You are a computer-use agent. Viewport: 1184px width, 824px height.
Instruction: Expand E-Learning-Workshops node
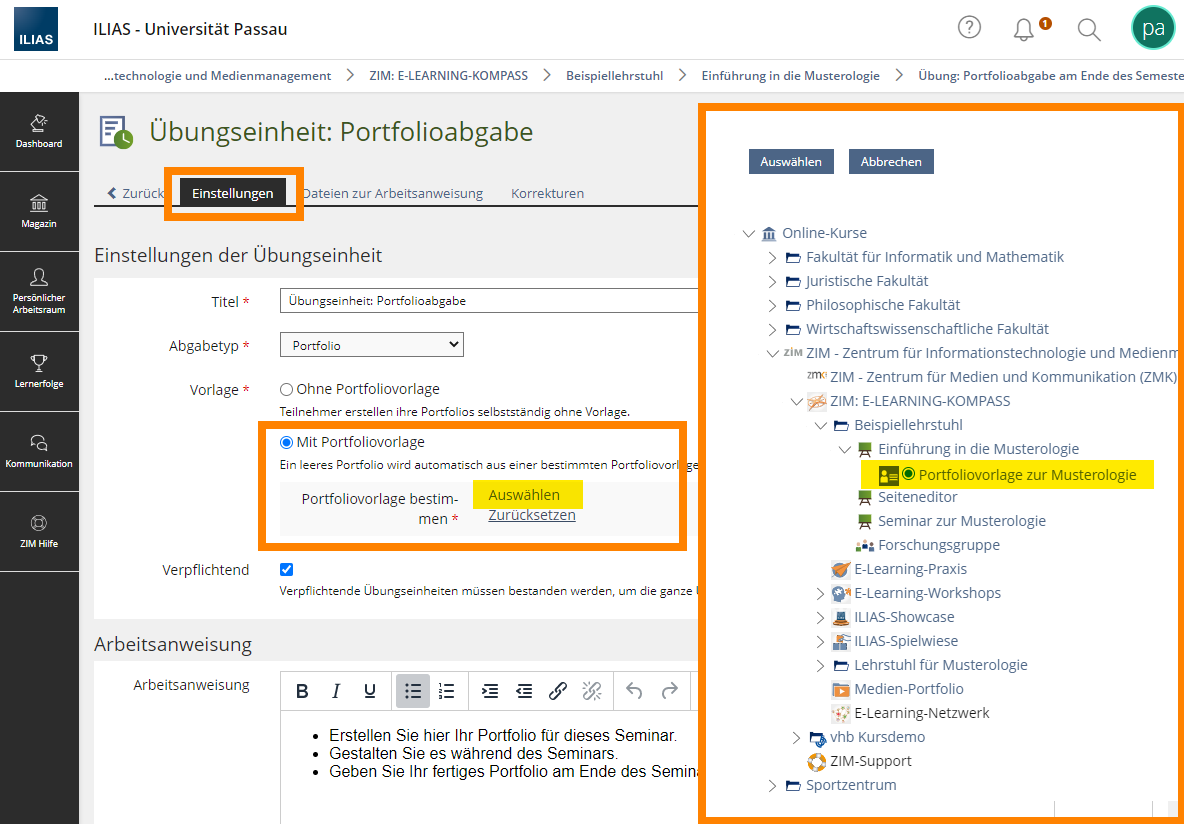pos(821,594)
